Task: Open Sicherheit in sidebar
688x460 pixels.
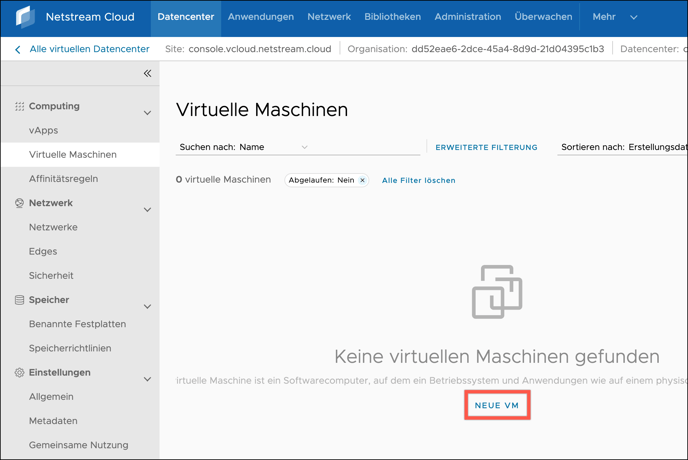Action: click(51, 276)
